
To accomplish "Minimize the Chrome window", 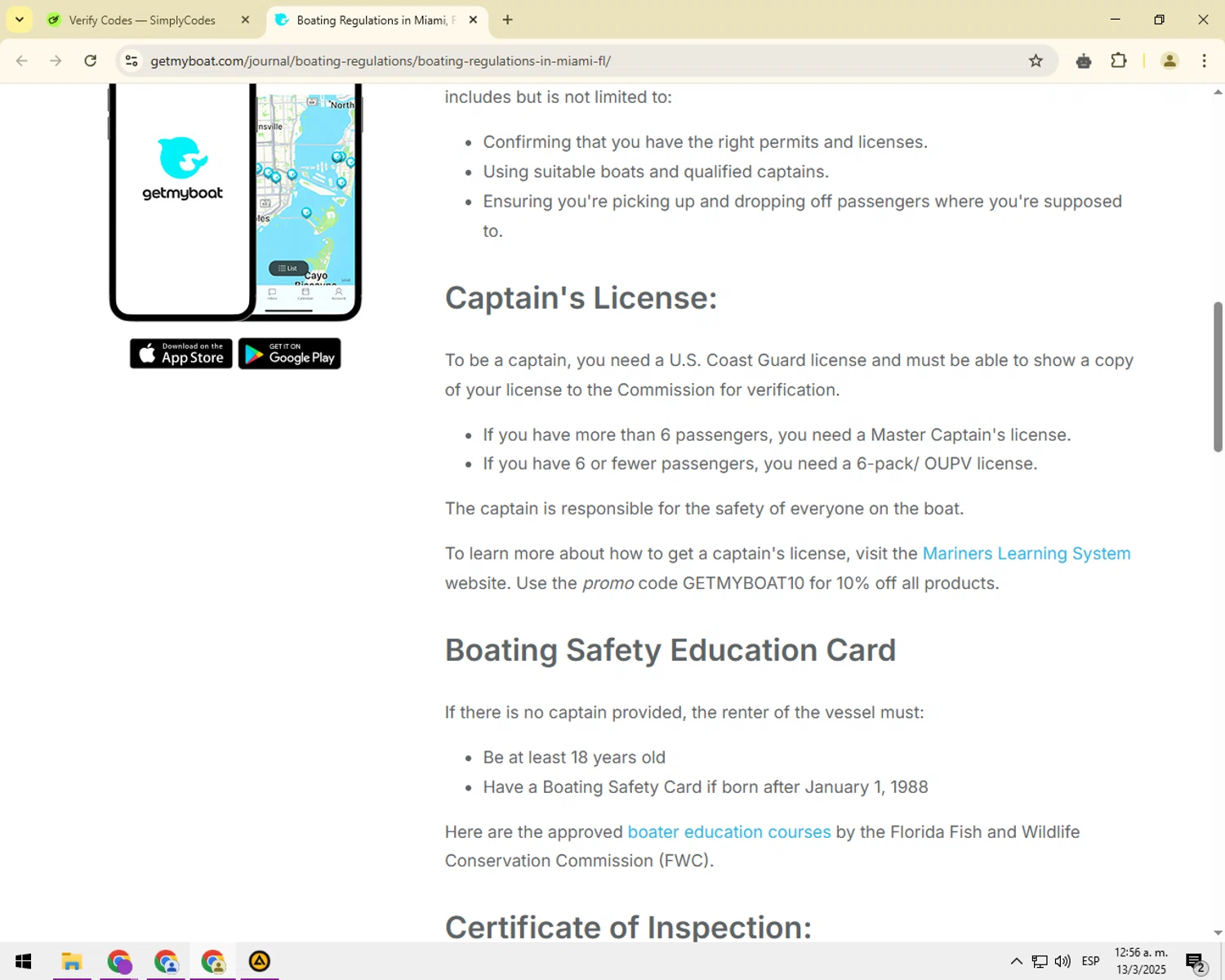I will click(1115, 20).
